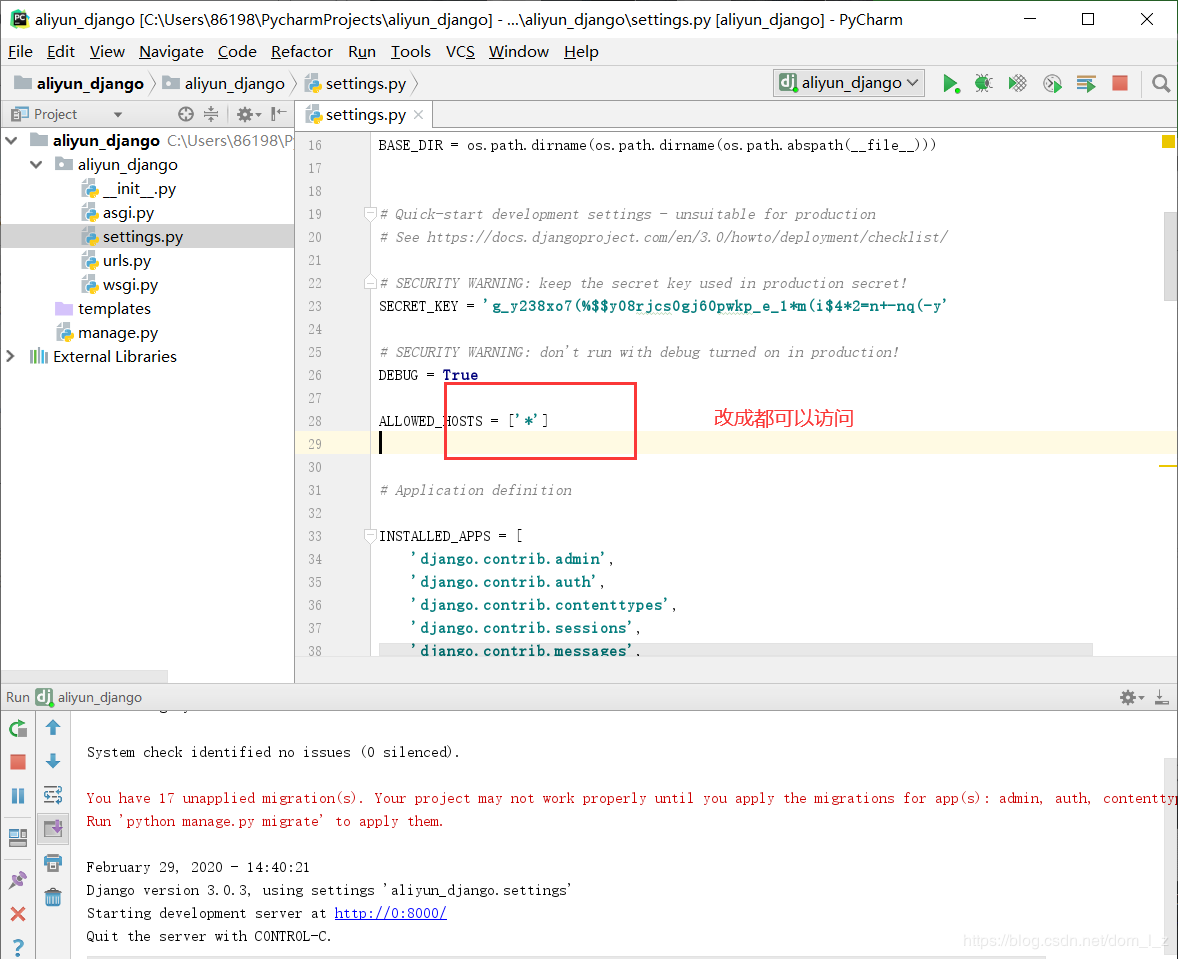Rerun aliyun_django in Run panel
This screenshot has width=1178, height=959.
18,728
